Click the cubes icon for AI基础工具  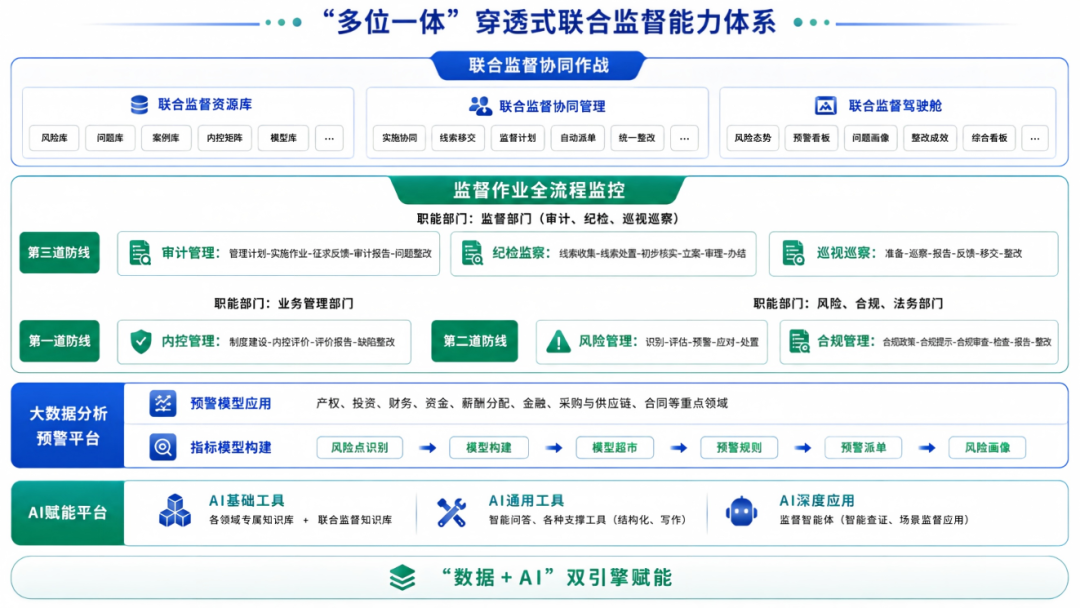tap(175, 511)
